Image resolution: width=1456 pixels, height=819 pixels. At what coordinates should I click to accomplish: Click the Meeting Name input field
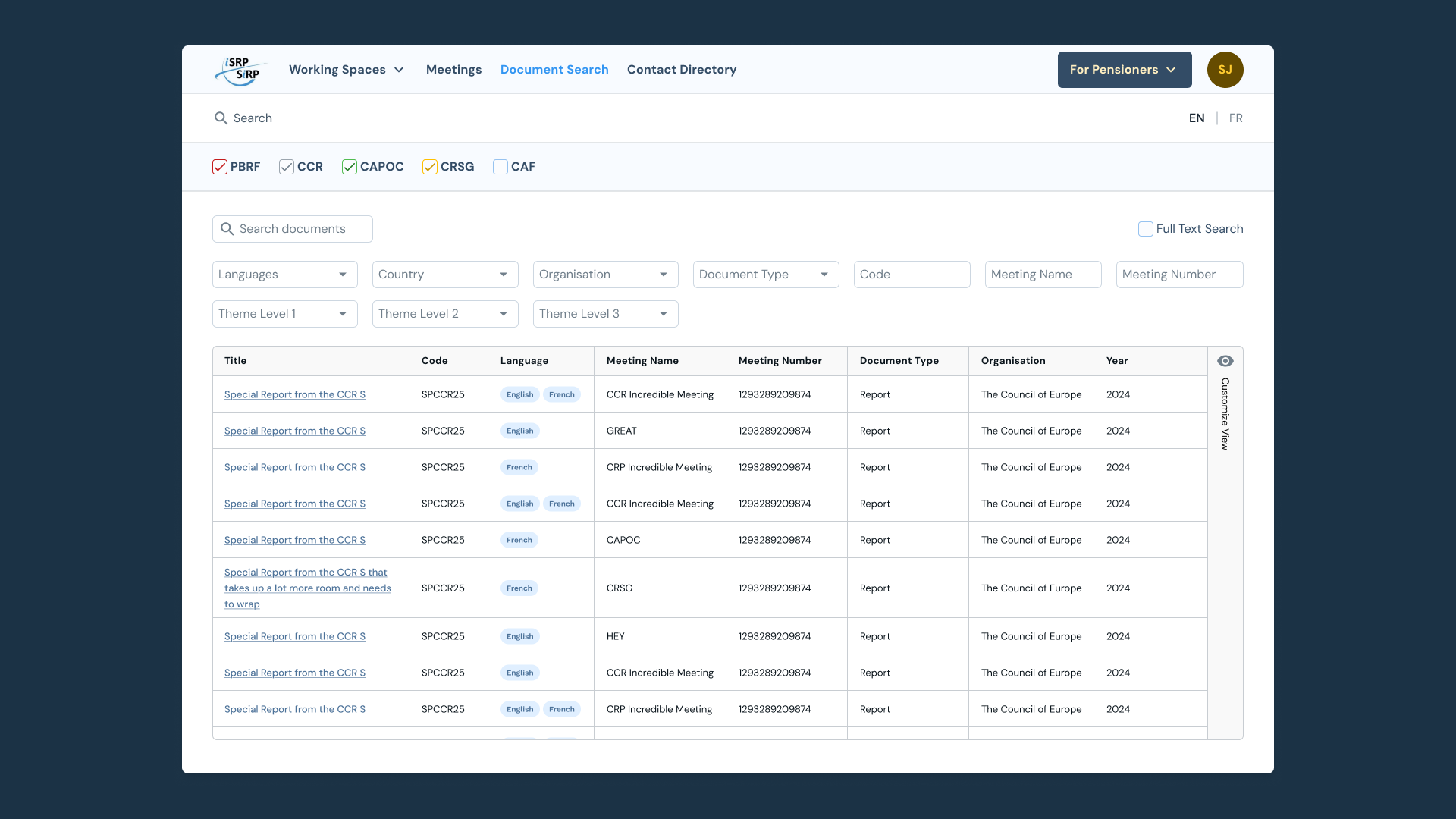click(1042, 275)
